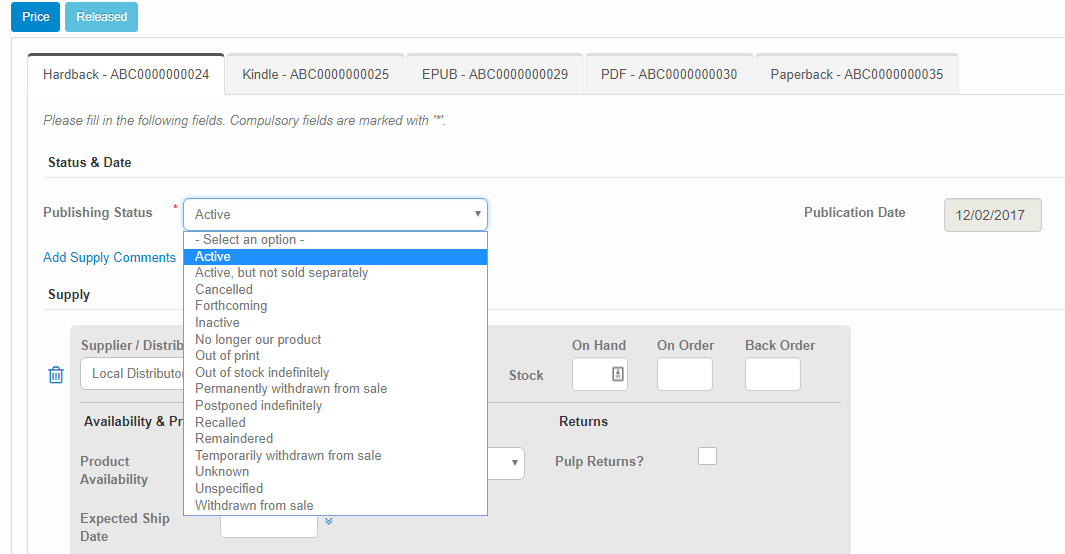Pick Cancelled in the dropdown list
Screen dimensions: 1065x554
[224, 289]
